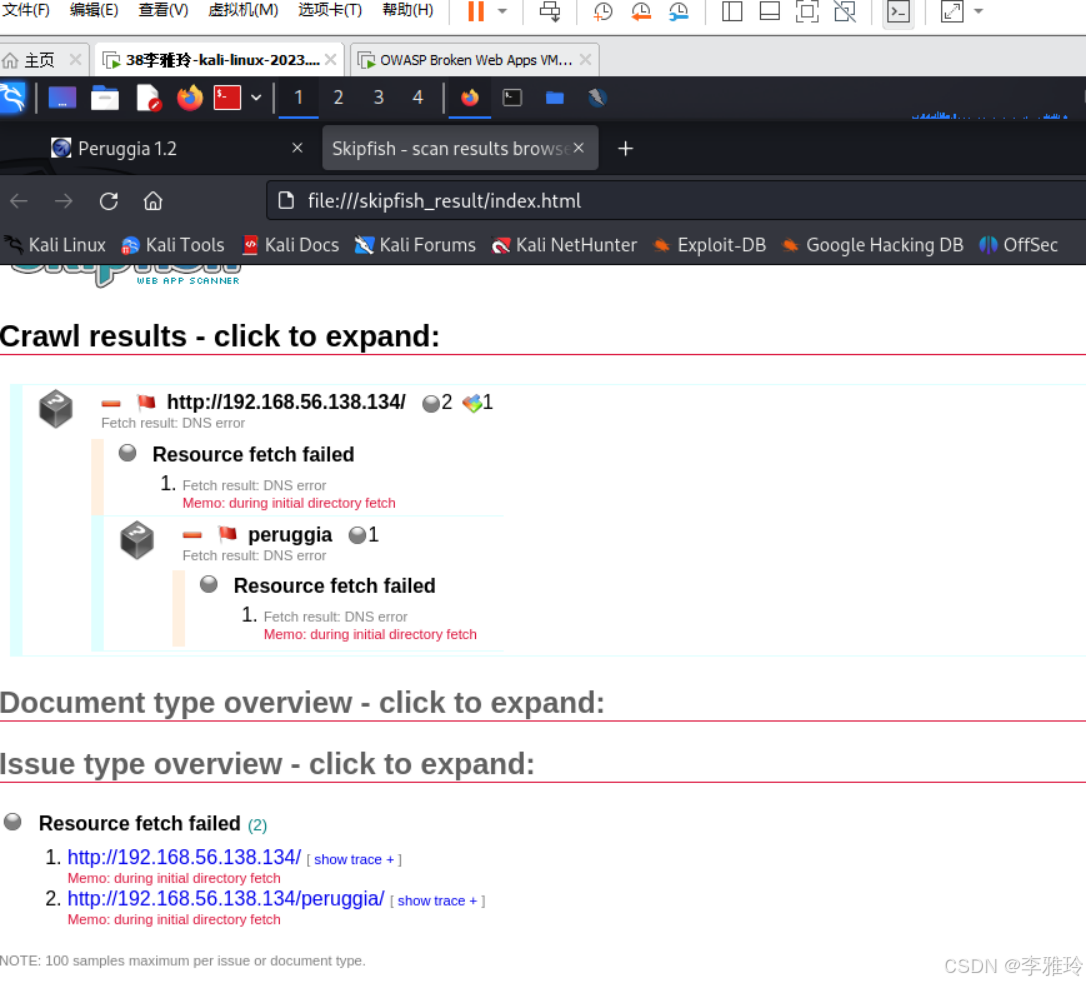The height and width of the screenshot is (983, 1087).
Task: Show trace for http://192.168.56.138.134/ entry
Action: 354,860
